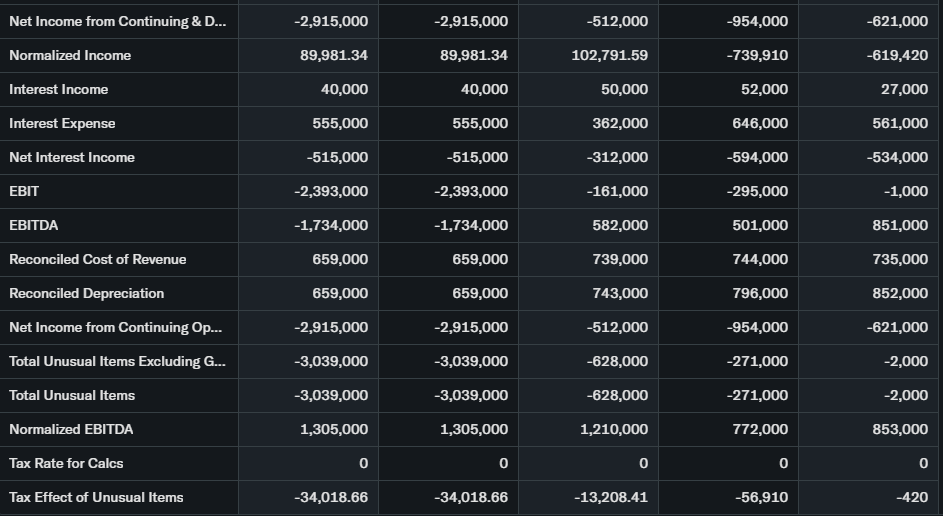Click the EBIT row label
This screenshot has height=516, width=943.
coord(24,191)
